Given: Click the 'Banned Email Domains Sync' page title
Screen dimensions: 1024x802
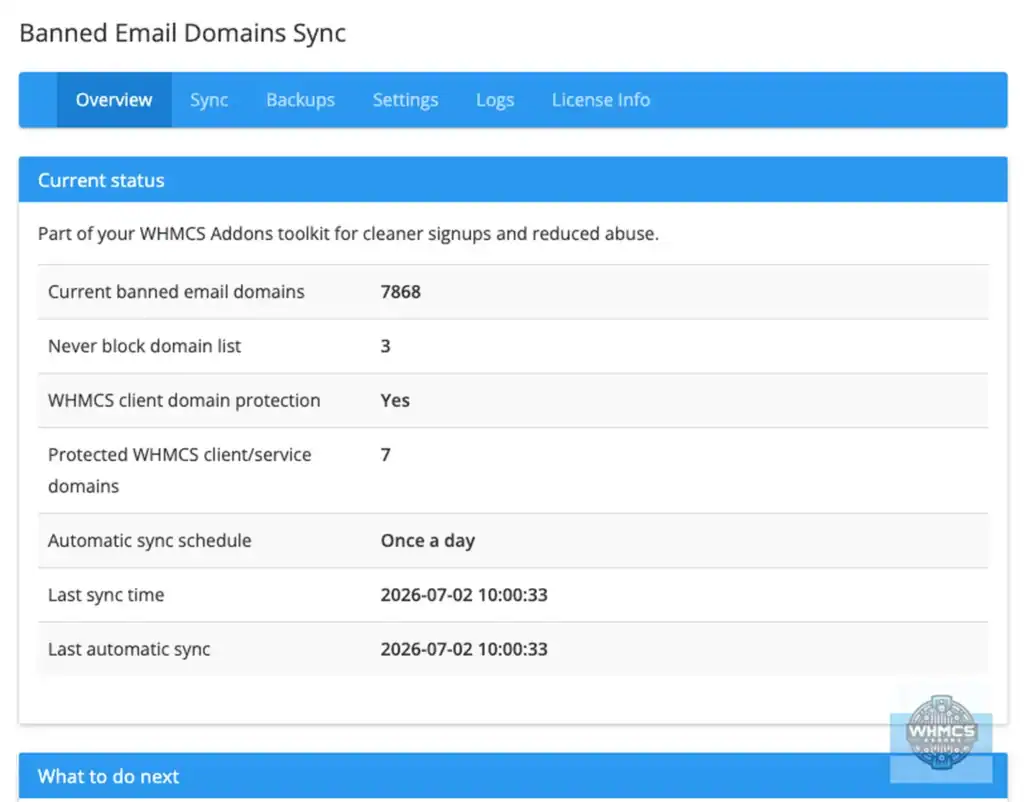Looking at the screenshot, I should (183, 33).
